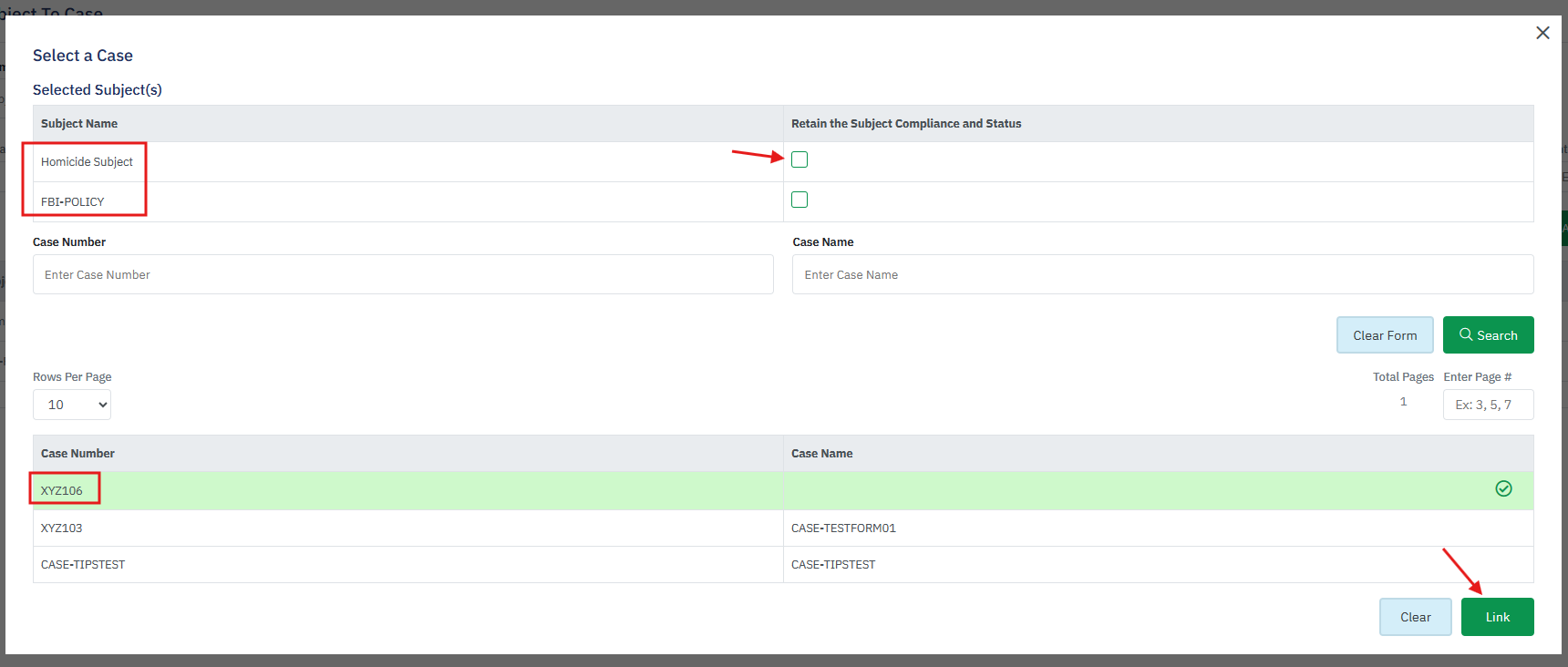The image size is (1568, 667).
Task: Click the FBI-POLICY subject row
Action: click(73, 202)
